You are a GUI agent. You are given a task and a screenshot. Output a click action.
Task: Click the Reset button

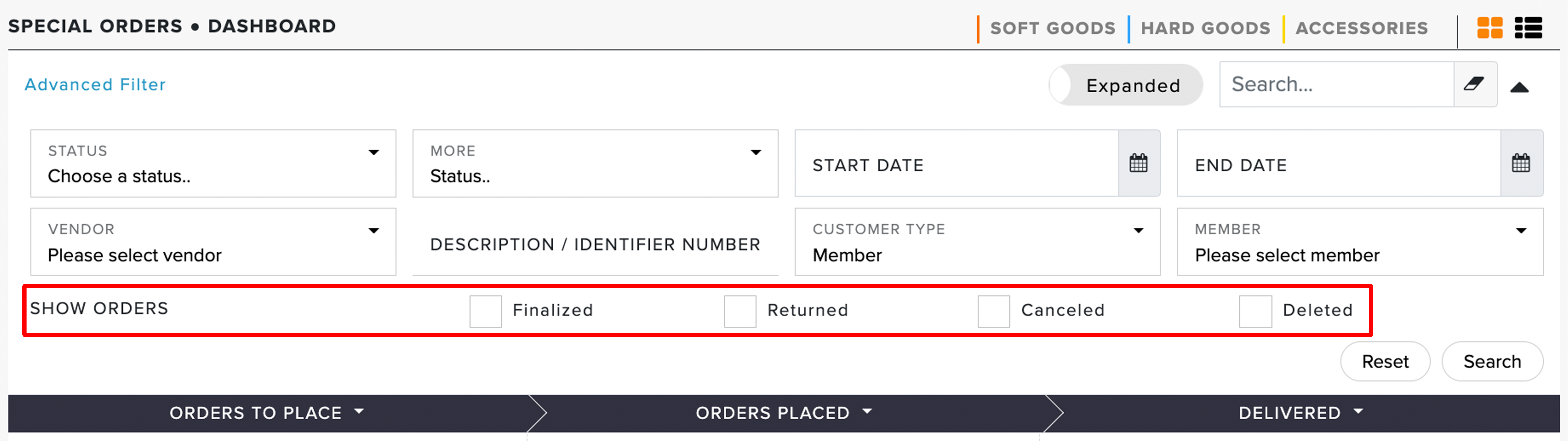point(1385,361)
